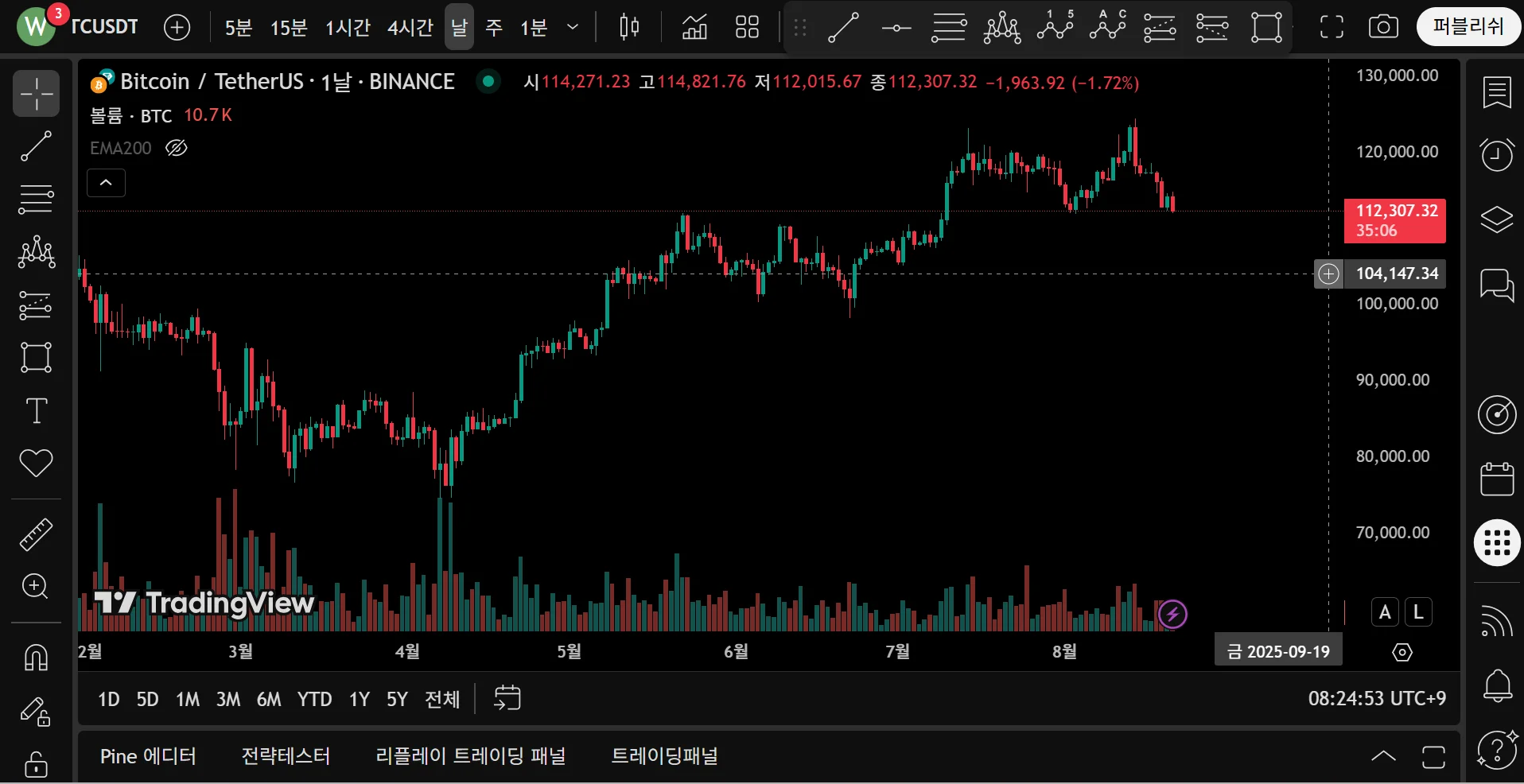Viewport: 1524px width, 784px height.
Task: Toggle auto scale with the A button
Action: pyautogui.click(x=1385, y=612)
